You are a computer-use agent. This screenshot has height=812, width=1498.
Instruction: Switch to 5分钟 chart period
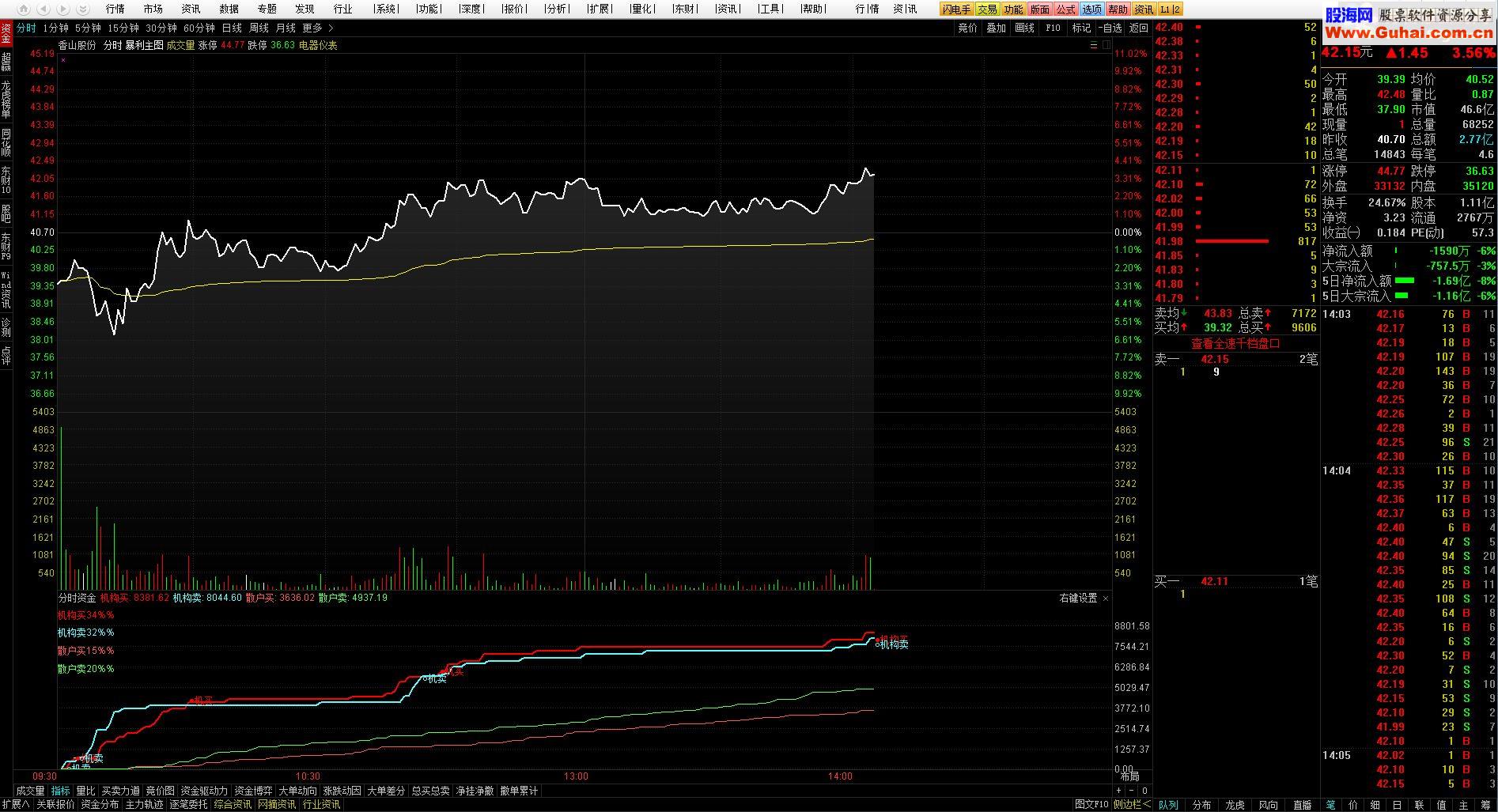pos(88,28)
